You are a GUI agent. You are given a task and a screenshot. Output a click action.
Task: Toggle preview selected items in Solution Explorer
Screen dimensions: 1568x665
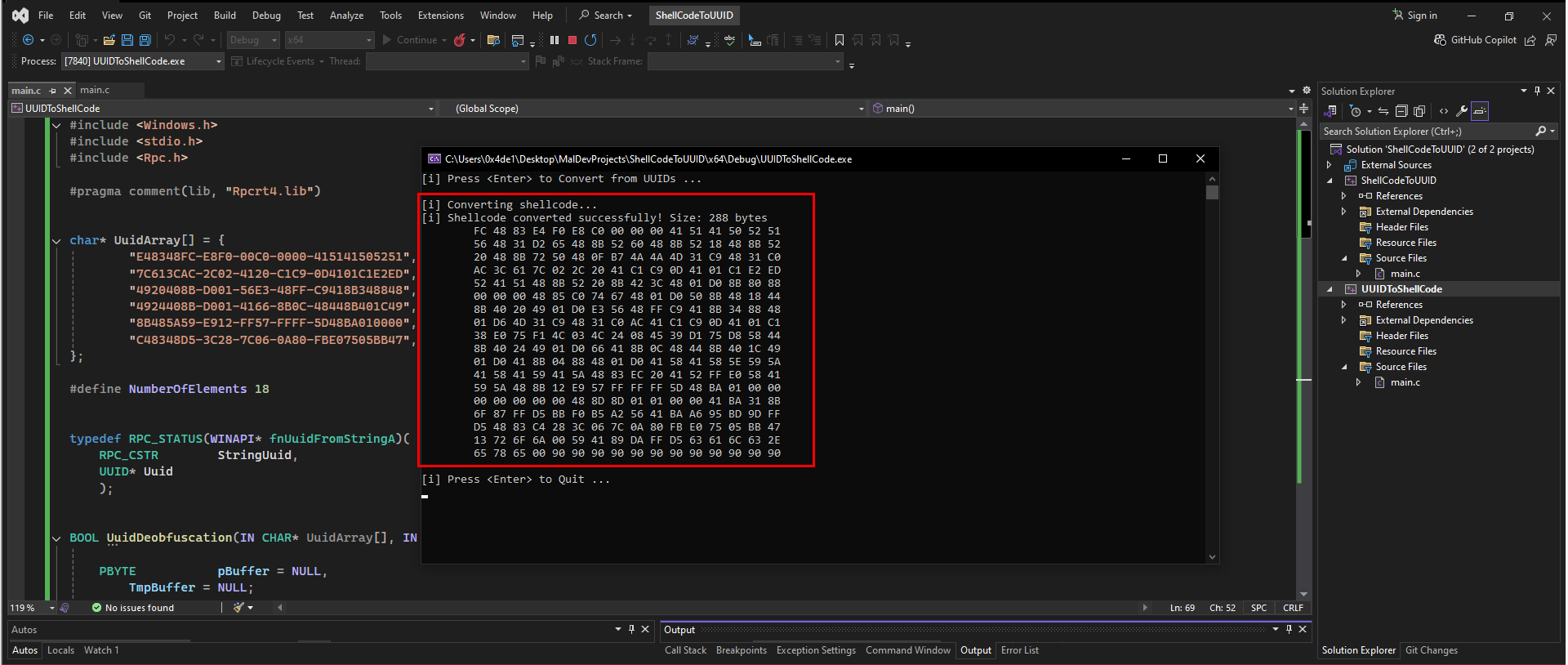1480,111
